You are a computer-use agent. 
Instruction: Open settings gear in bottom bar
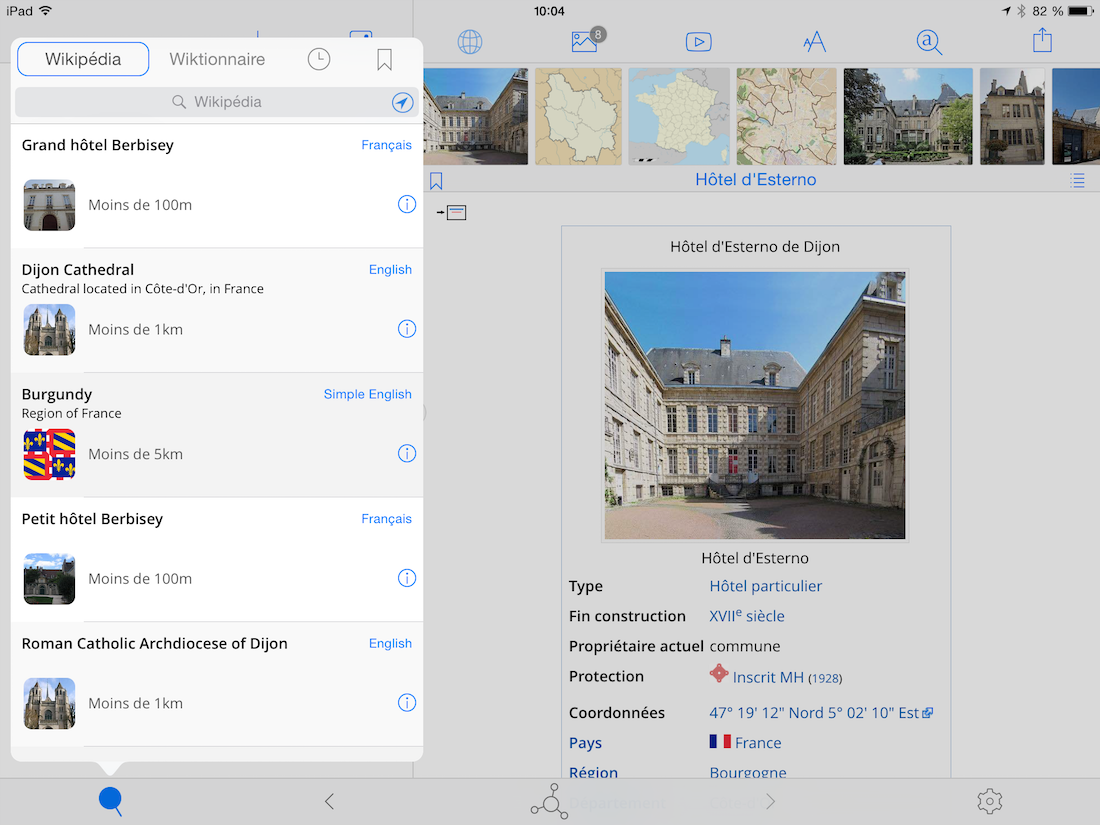point(990,801)
